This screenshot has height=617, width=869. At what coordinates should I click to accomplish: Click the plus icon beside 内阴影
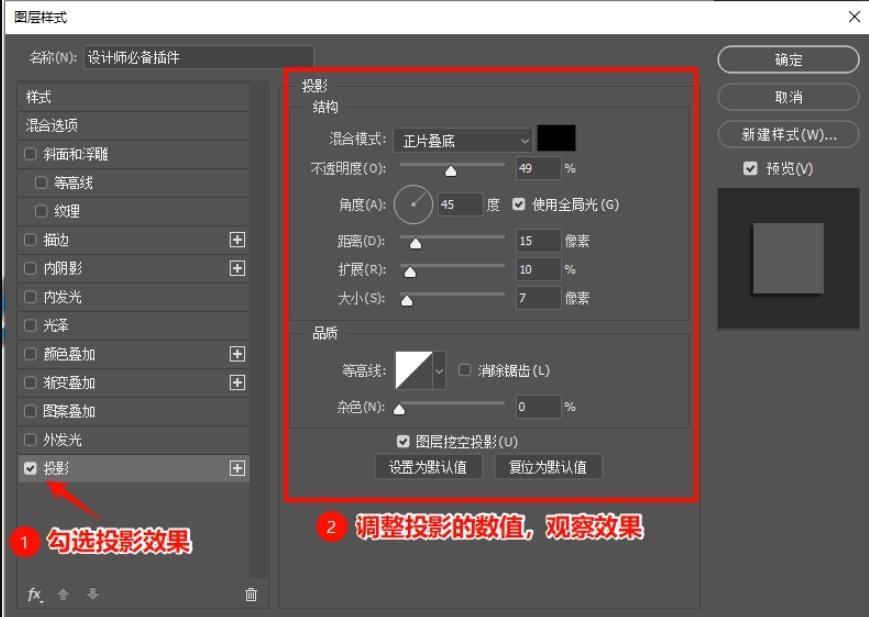point(237,268)
